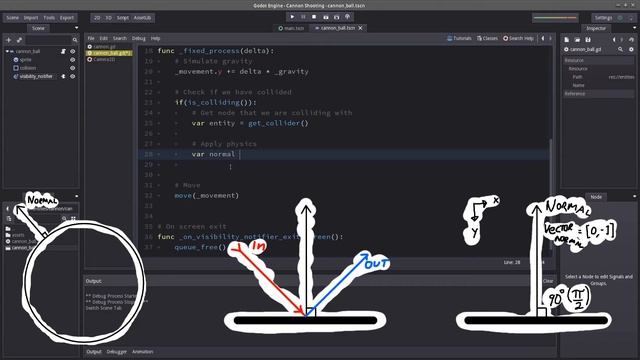Switch to the 2D workspace
The width and height of the screenshot is (640, 360).
click(x=97, y=18)
